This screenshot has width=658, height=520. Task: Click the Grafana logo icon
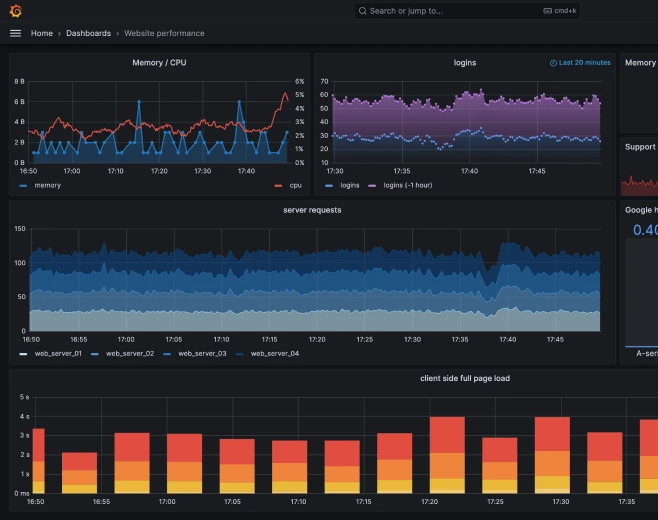(x=16, y=11)
